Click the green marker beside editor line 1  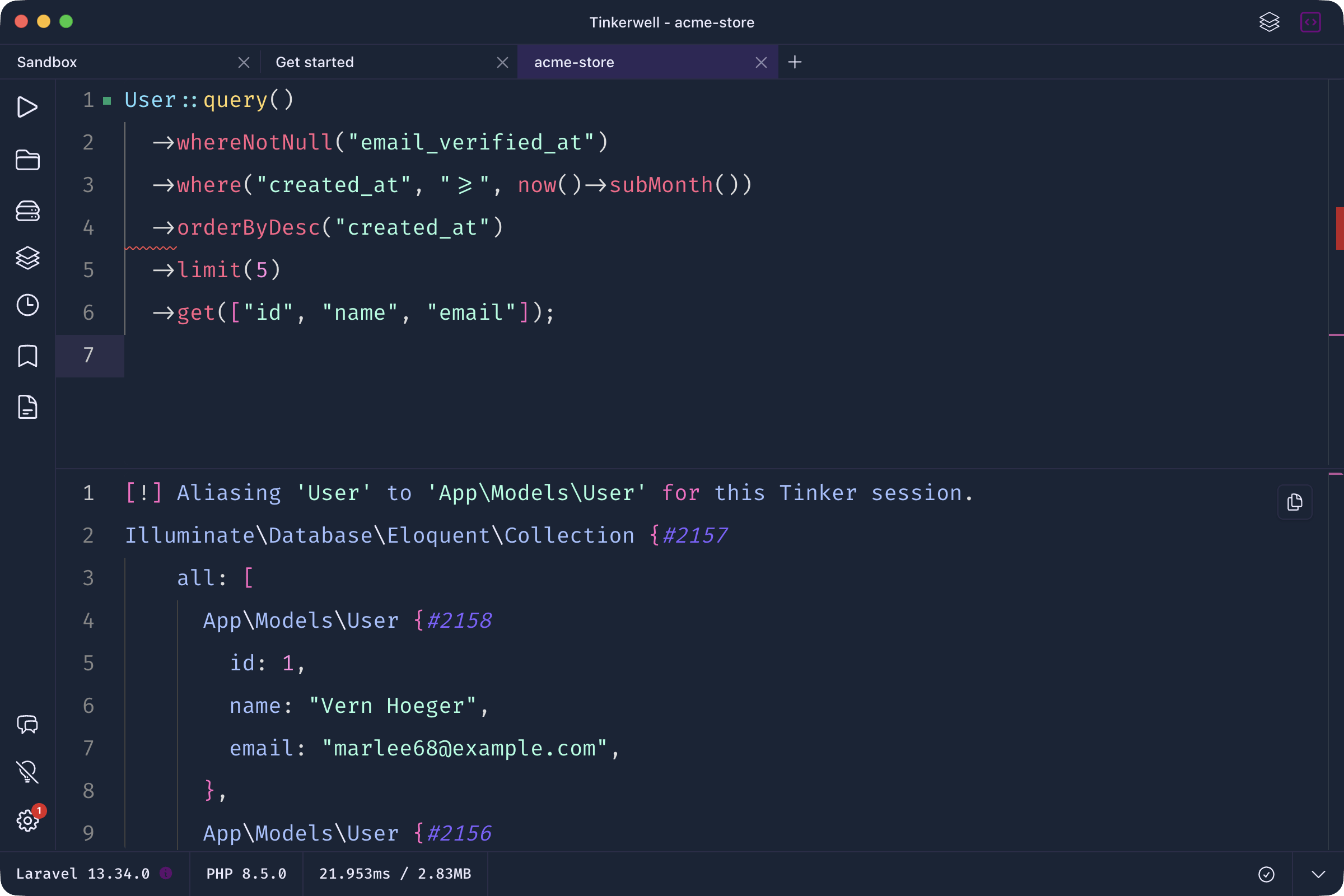click(x=107, y=101)
